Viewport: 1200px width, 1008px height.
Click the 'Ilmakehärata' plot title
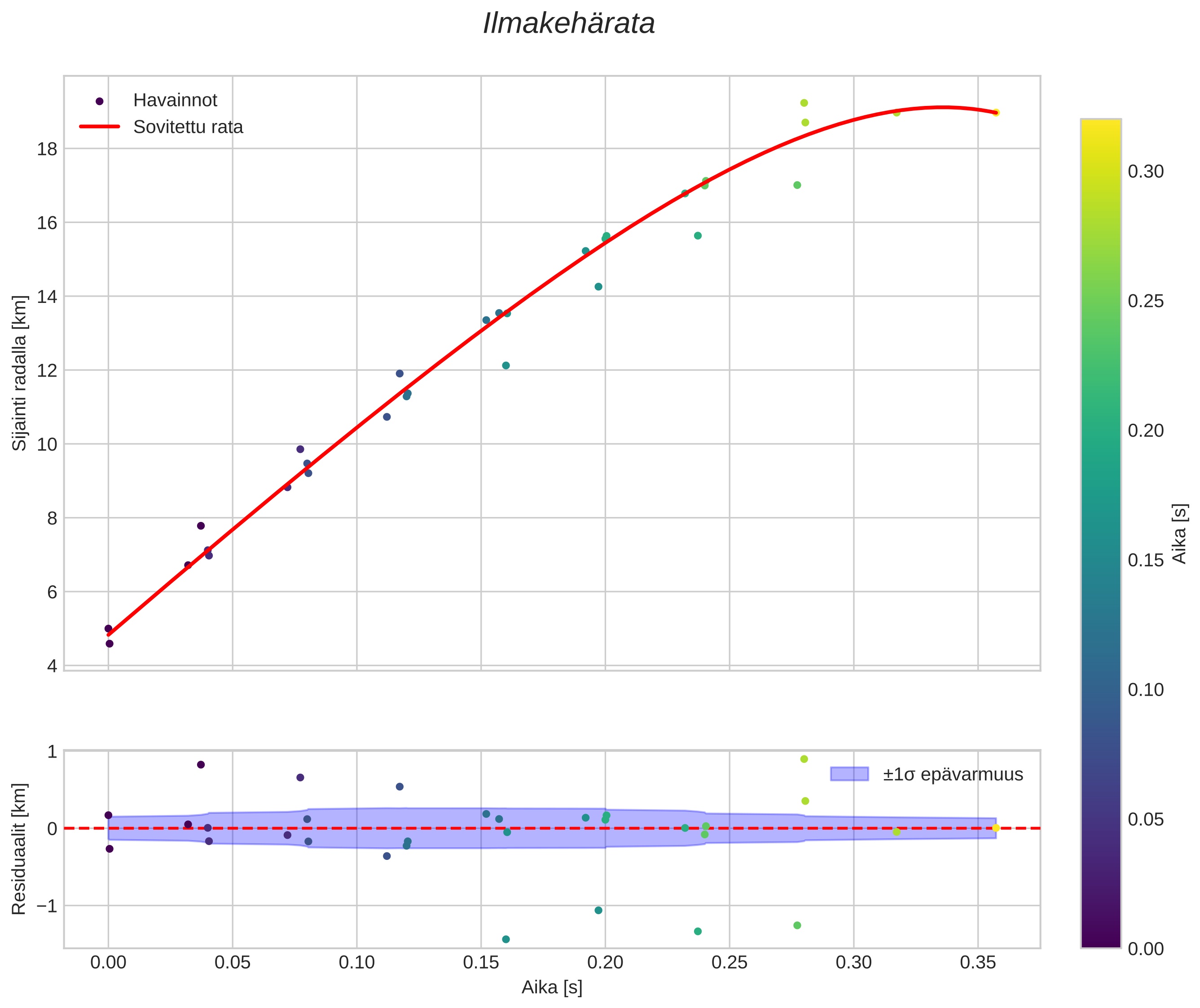click(x=568, y=24)
